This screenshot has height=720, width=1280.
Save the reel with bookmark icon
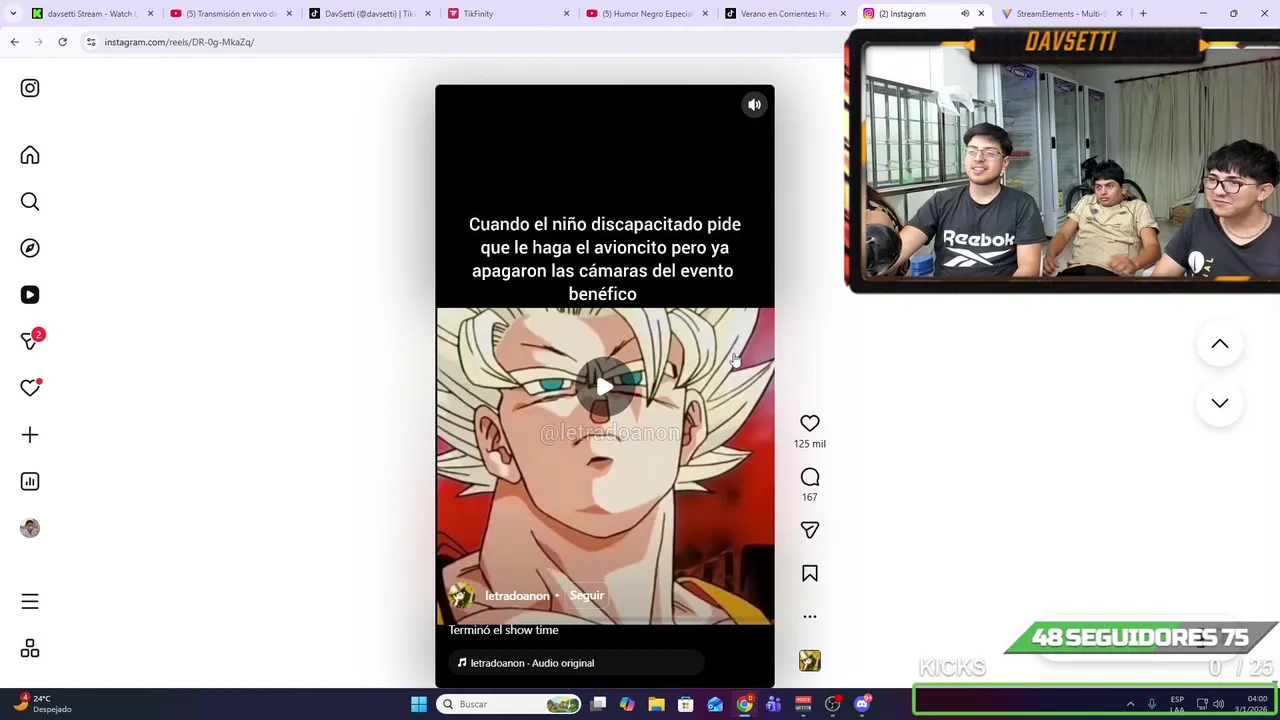[810, 574]
